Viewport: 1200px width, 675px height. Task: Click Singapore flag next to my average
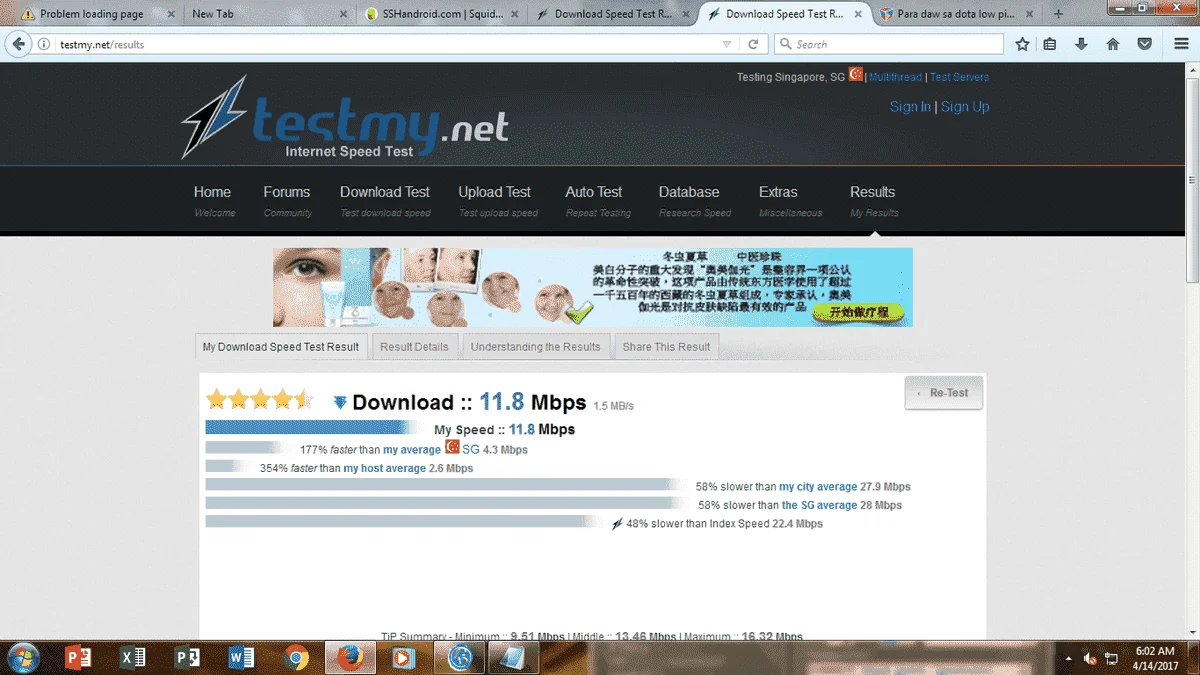pos(452,447)
